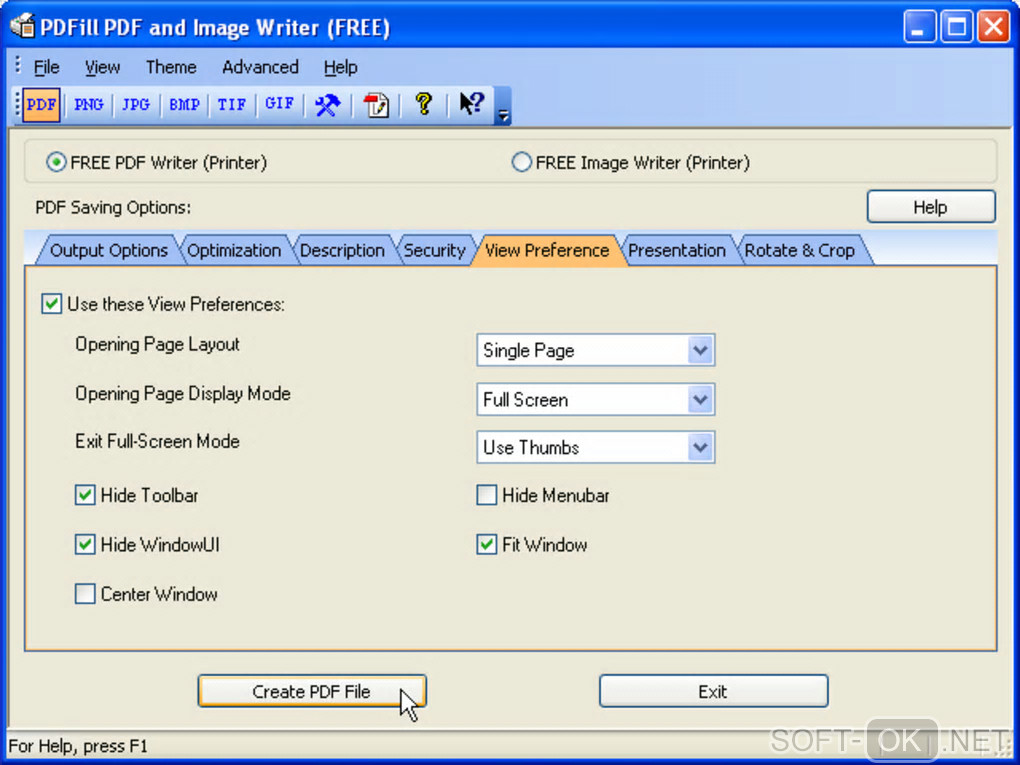Open the Help menu in menu bar

(340, 67)
